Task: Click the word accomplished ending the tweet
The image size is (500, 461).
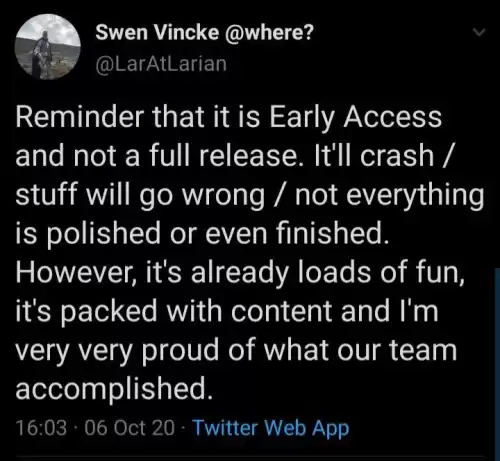Action: pos(114,389)
